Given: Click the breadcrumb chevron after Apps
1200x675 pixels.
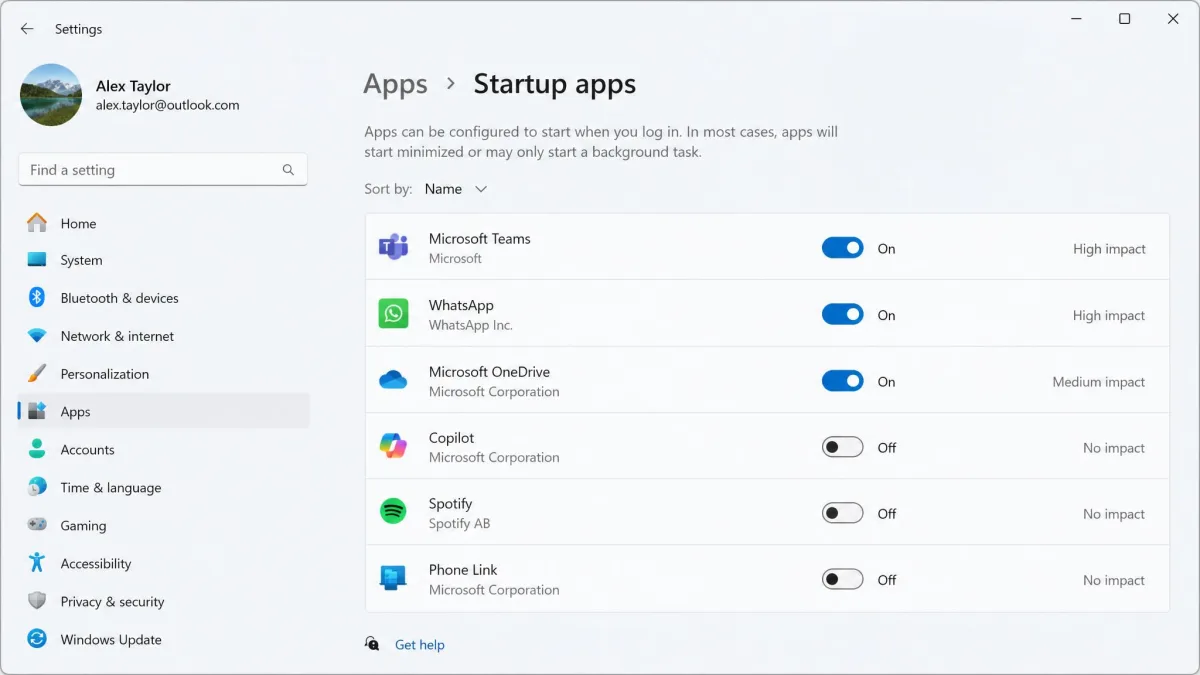Looking at the screenshot, I should point(451,84).
